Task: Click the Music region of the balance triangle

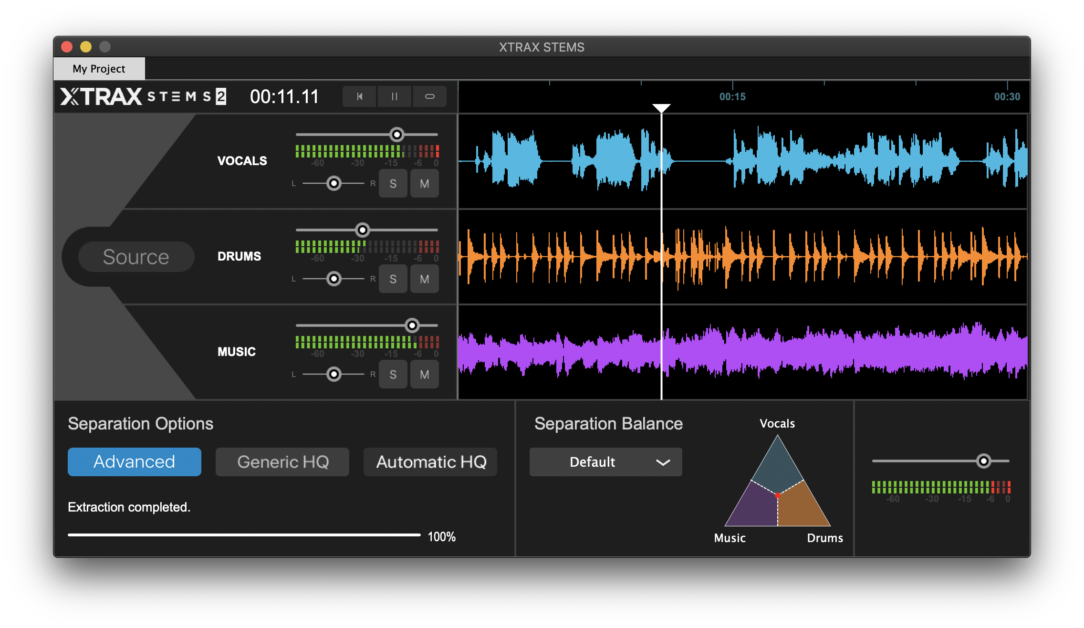Action: tap(752, 510)
